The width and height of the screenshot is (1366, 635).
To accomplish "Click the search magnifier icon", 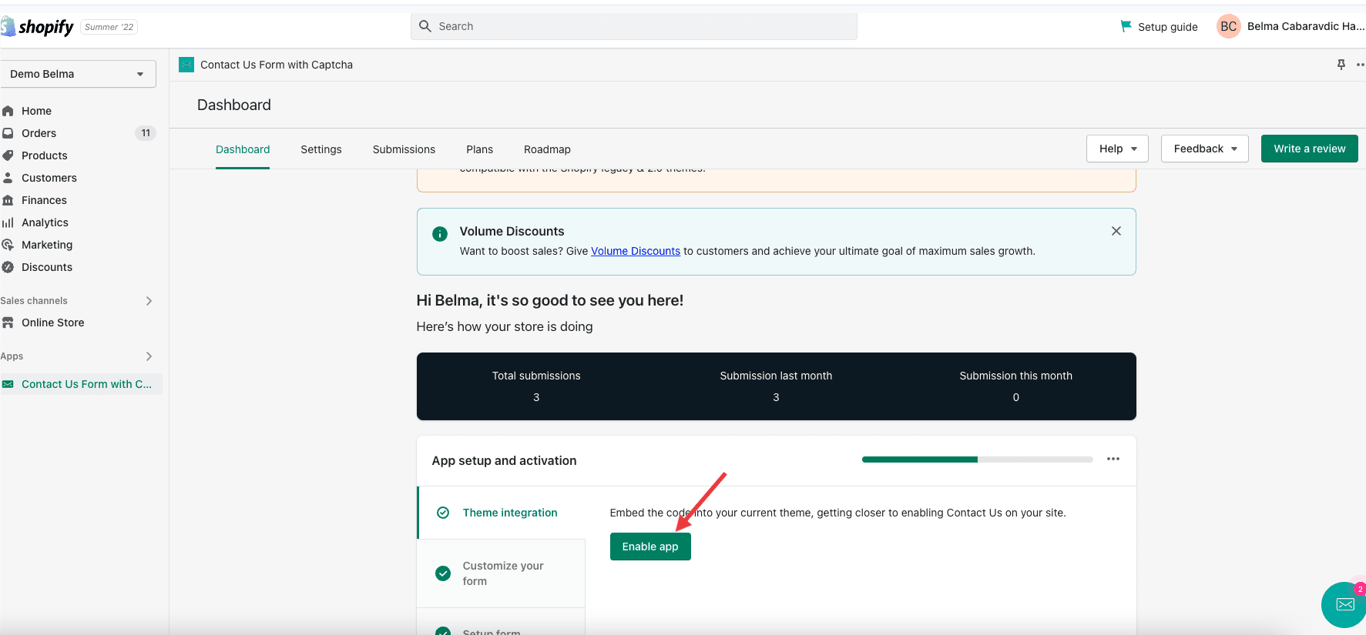I will (425, 26).
